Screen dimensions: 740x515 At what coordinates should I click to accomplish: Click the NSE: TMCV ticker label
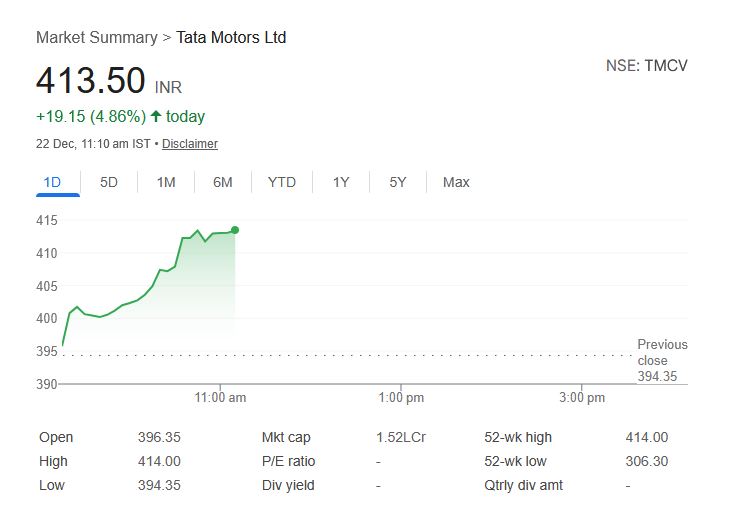[x=646, y=66]
